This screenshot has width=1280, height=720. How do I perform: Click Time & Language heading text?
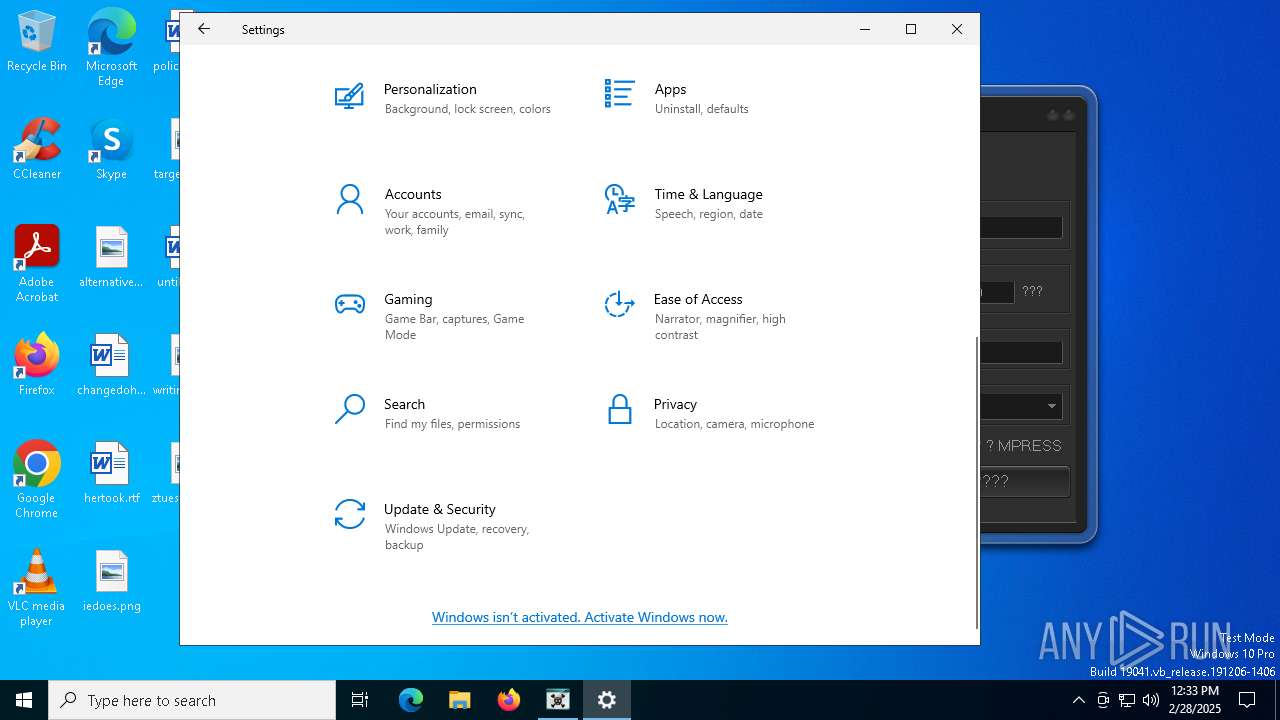click(x=708, y=194)
